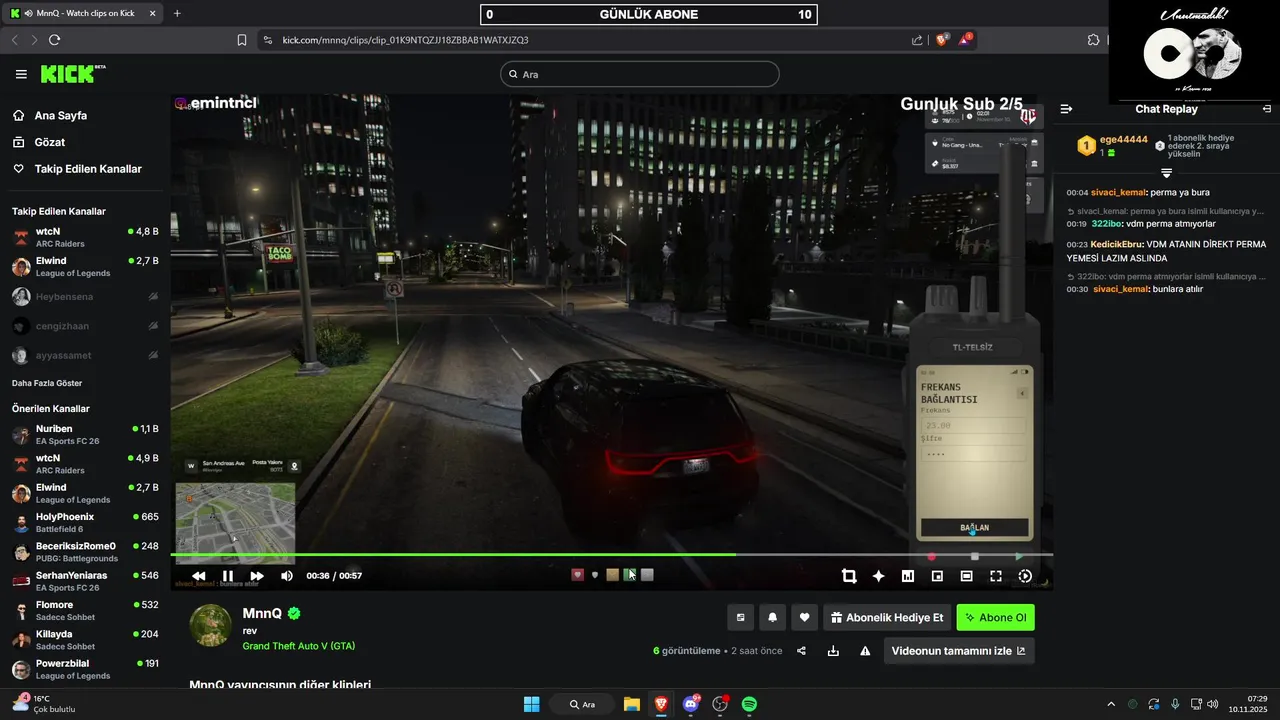Pause the clip playback

[228, 576]
